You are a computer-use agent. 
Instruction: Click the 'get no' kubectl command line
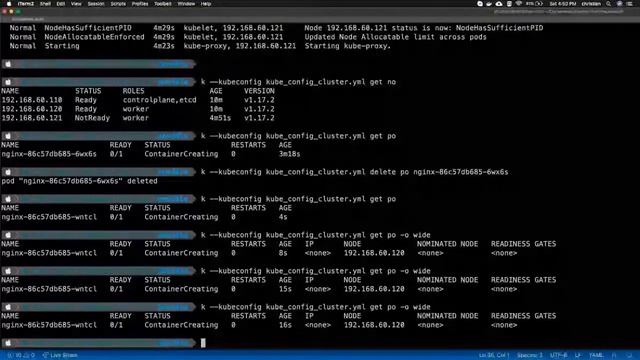coord(298,82)
